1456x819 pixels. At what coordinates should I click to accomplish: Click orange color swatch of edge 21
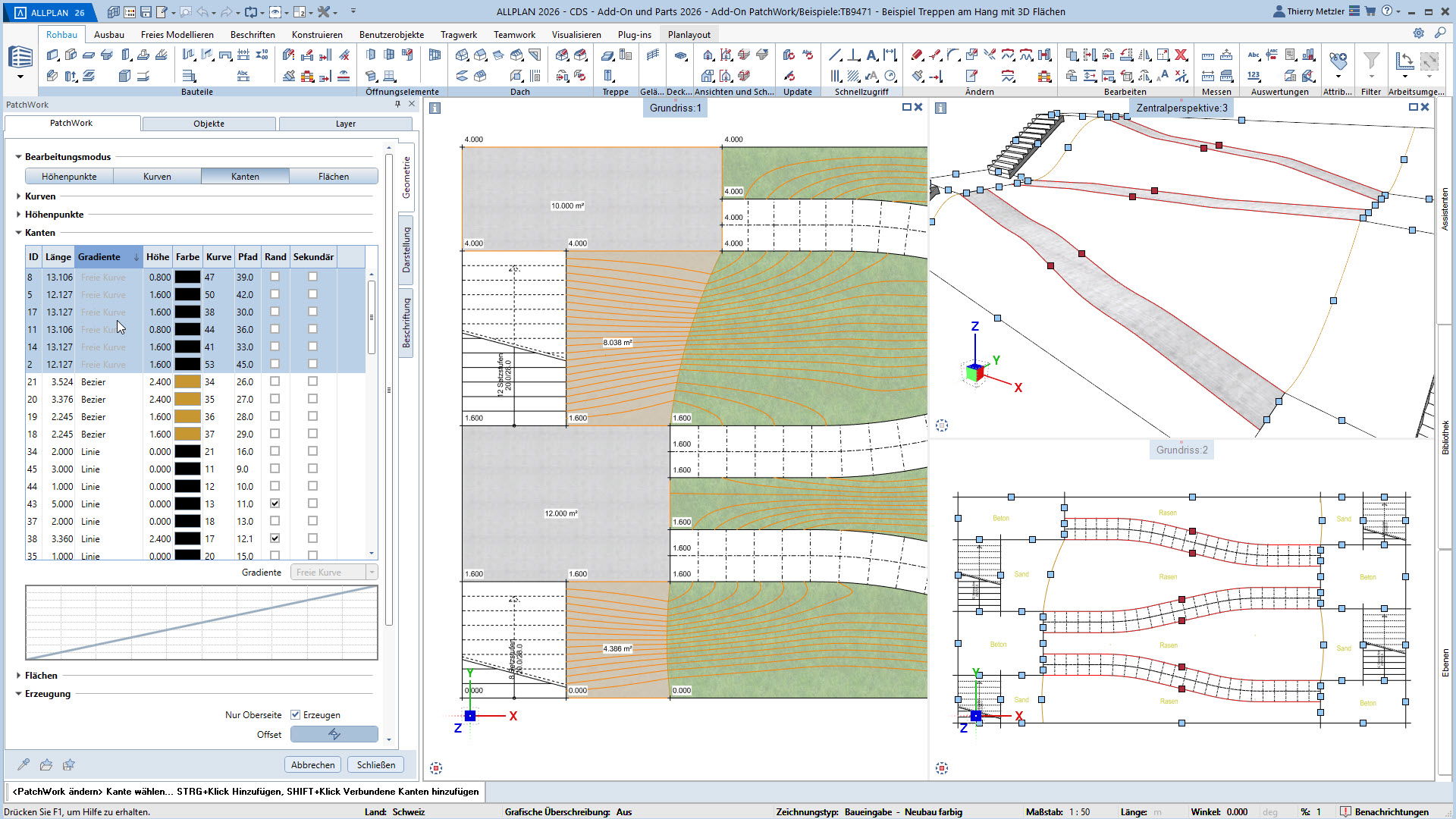tap(187, 381)
